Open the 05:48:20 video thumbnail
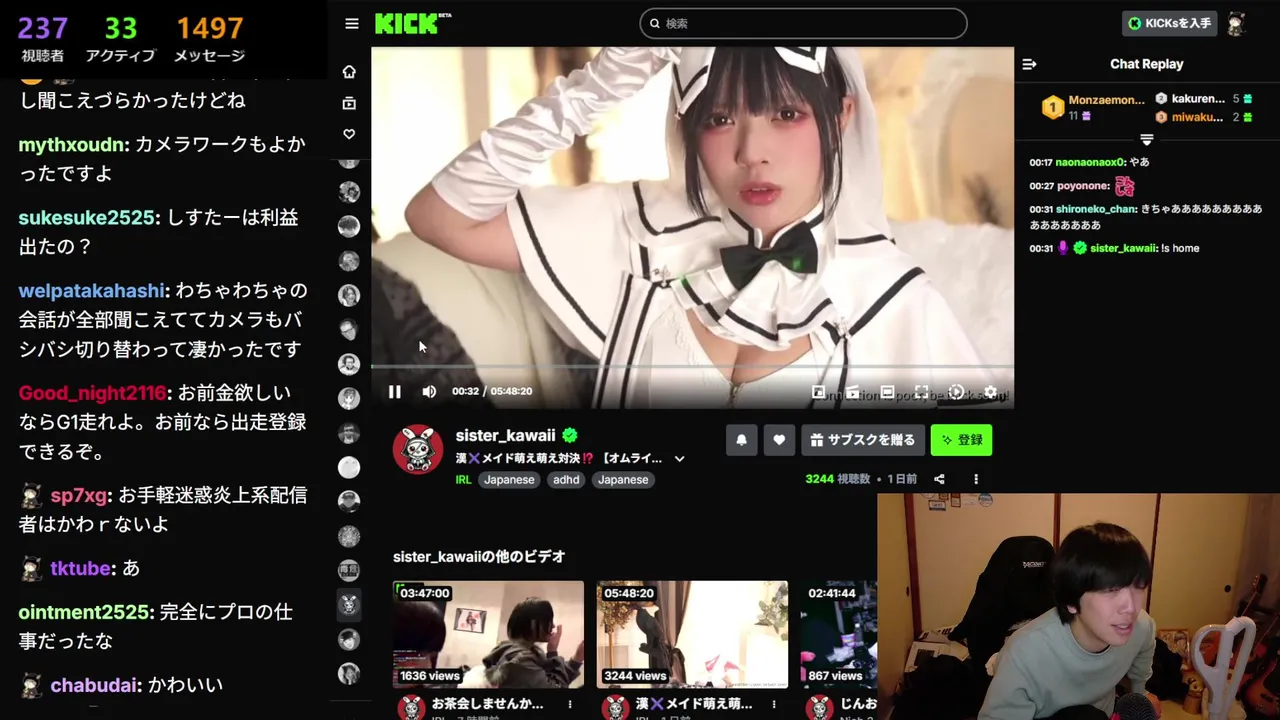Viewport: 1280px width, 720px height. tap(692, 634)
